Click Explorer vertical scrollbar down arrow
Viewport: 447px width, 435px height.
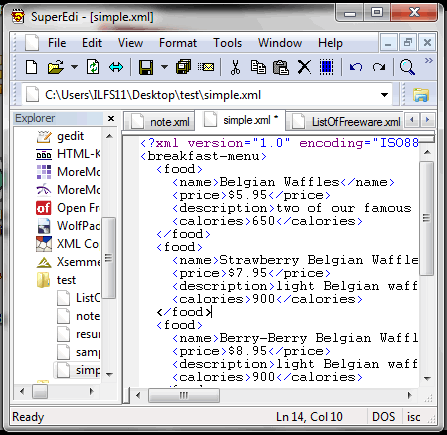[x=109, y=374]
